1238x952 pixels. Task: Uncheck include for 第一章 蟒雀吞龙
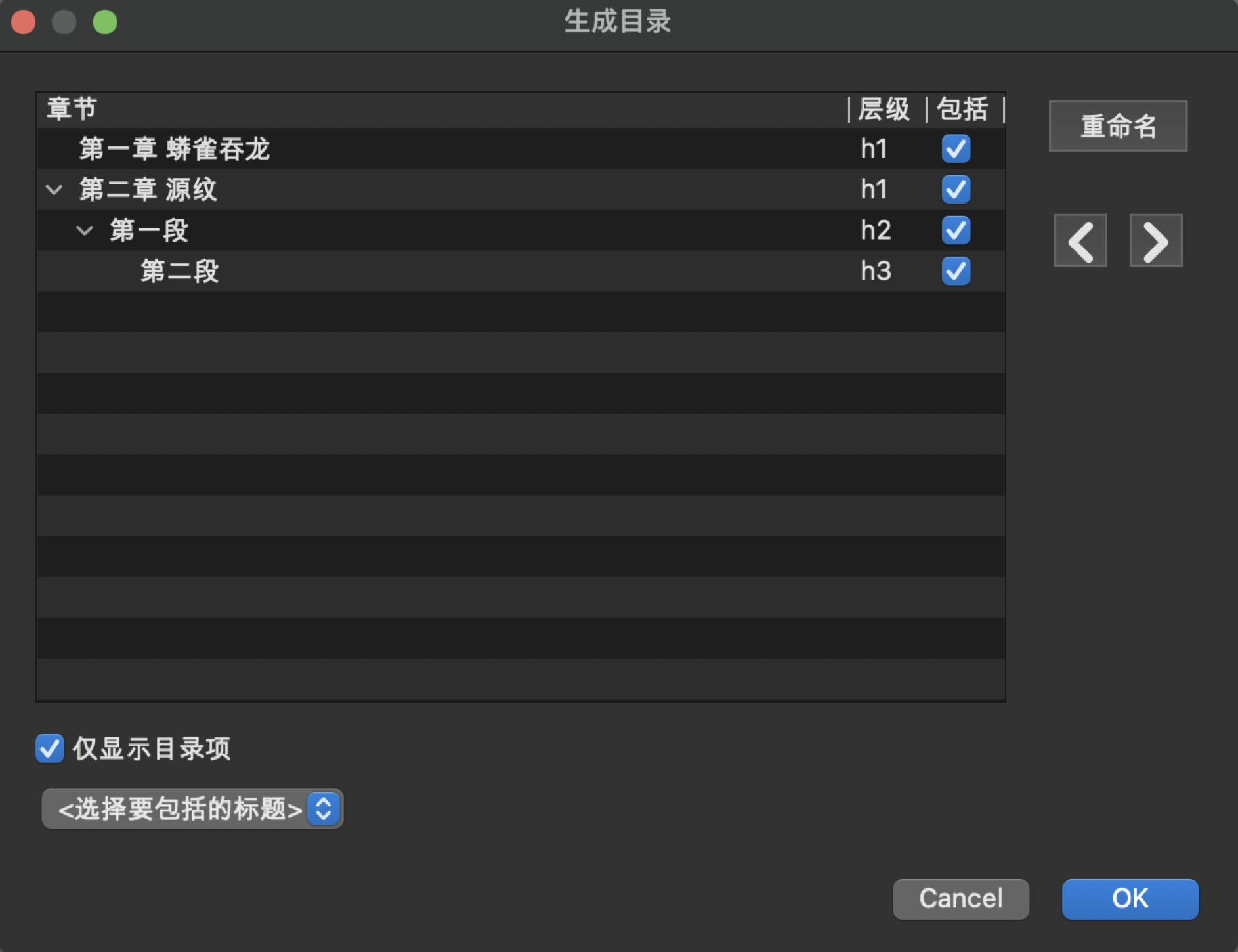(x=956, y=148)
